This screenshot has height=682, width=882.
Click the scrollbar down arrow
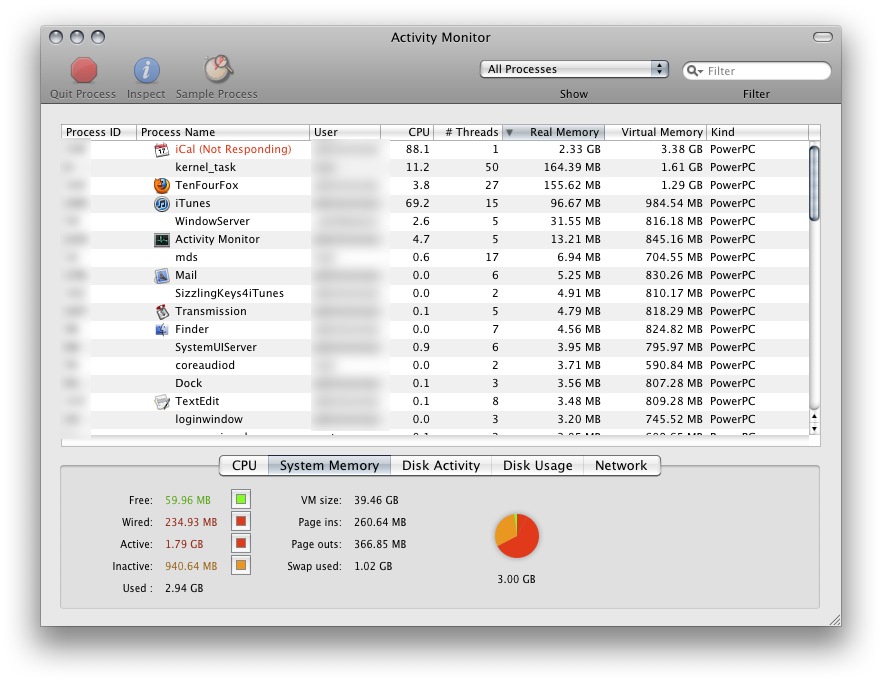coord(814,429)
